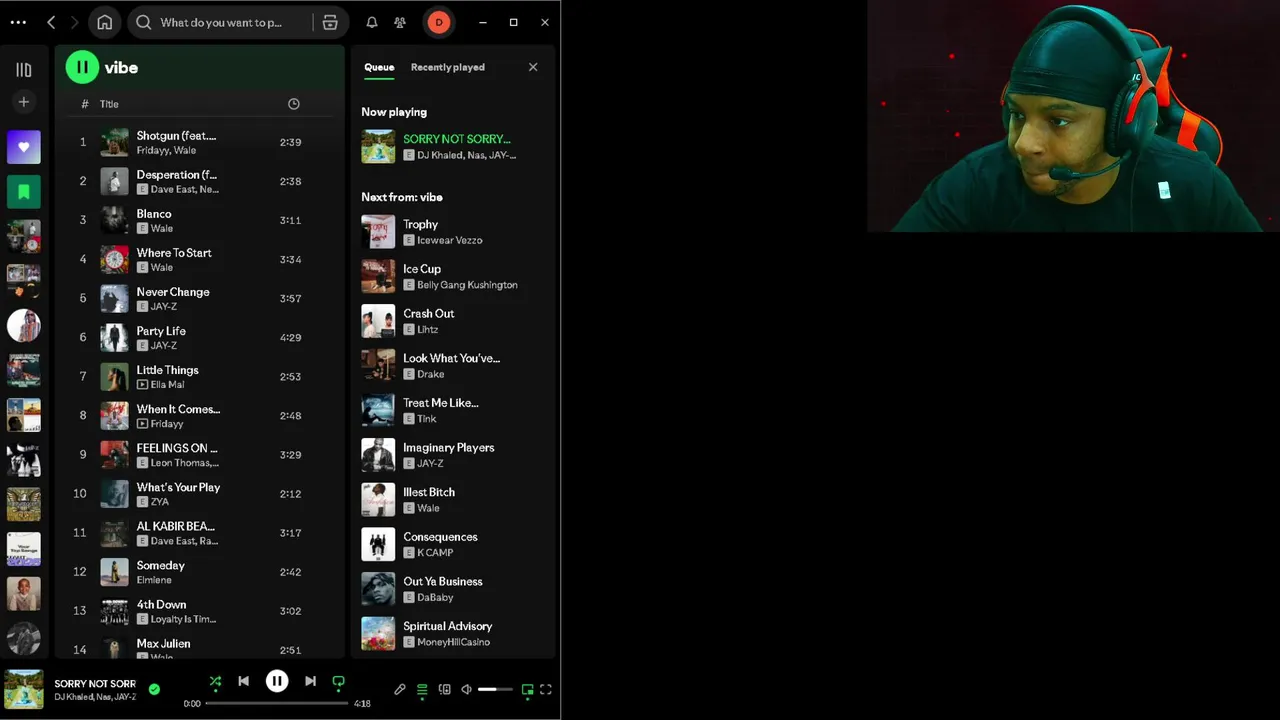The image size is (1280, 720).
Task: Go forward with the right arrow
Action: pyautogui.click(x=74, y=22)
